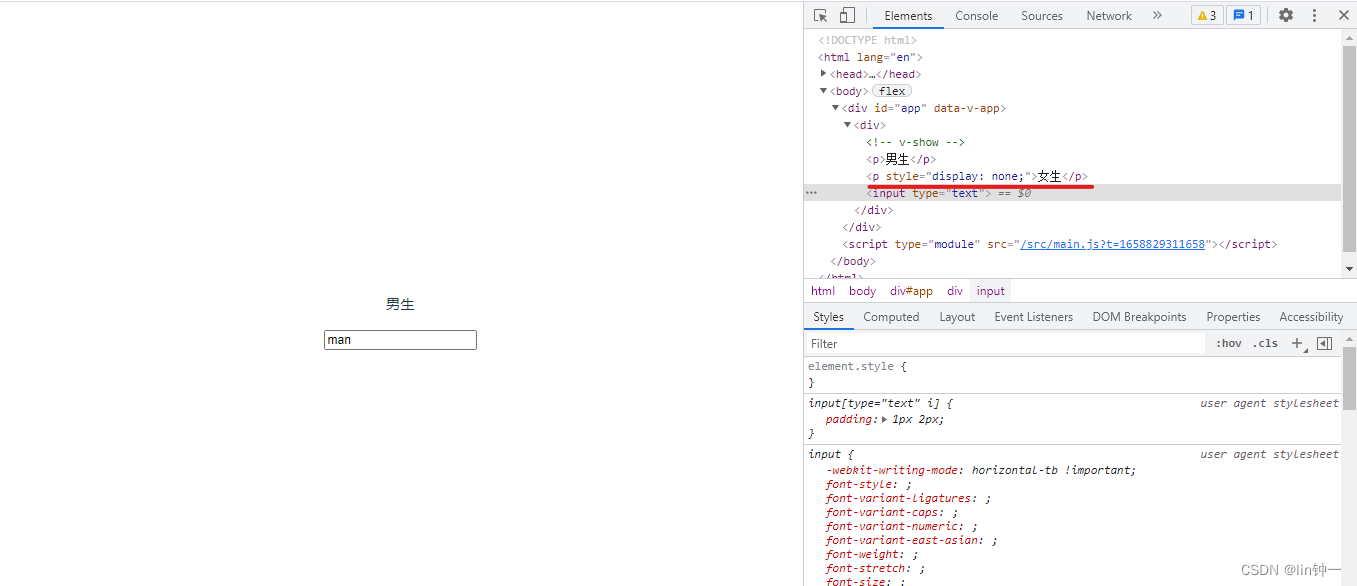Click the text input containing 'man'

(x=400, y=340)
